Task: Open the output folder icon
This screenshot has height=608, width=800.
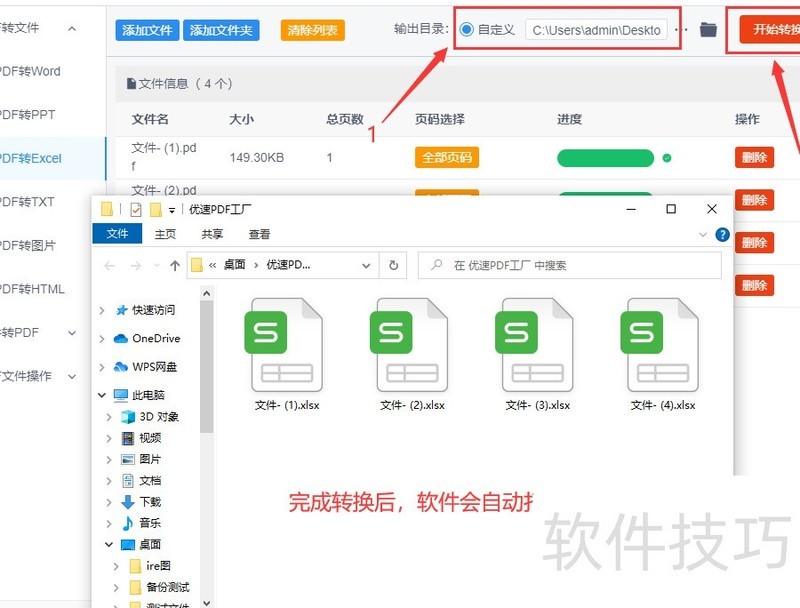Action: [708, 30]
